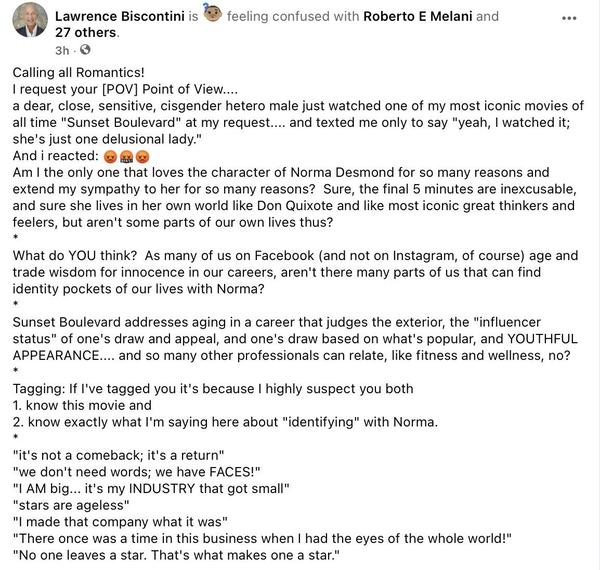Click the '3h' post timestamp

tap(61, 49)
